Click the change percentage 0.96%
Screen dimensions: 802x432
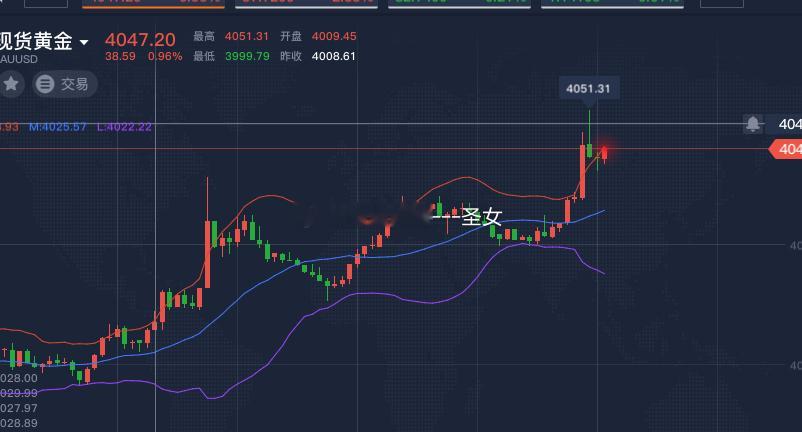tap(165, 56)
